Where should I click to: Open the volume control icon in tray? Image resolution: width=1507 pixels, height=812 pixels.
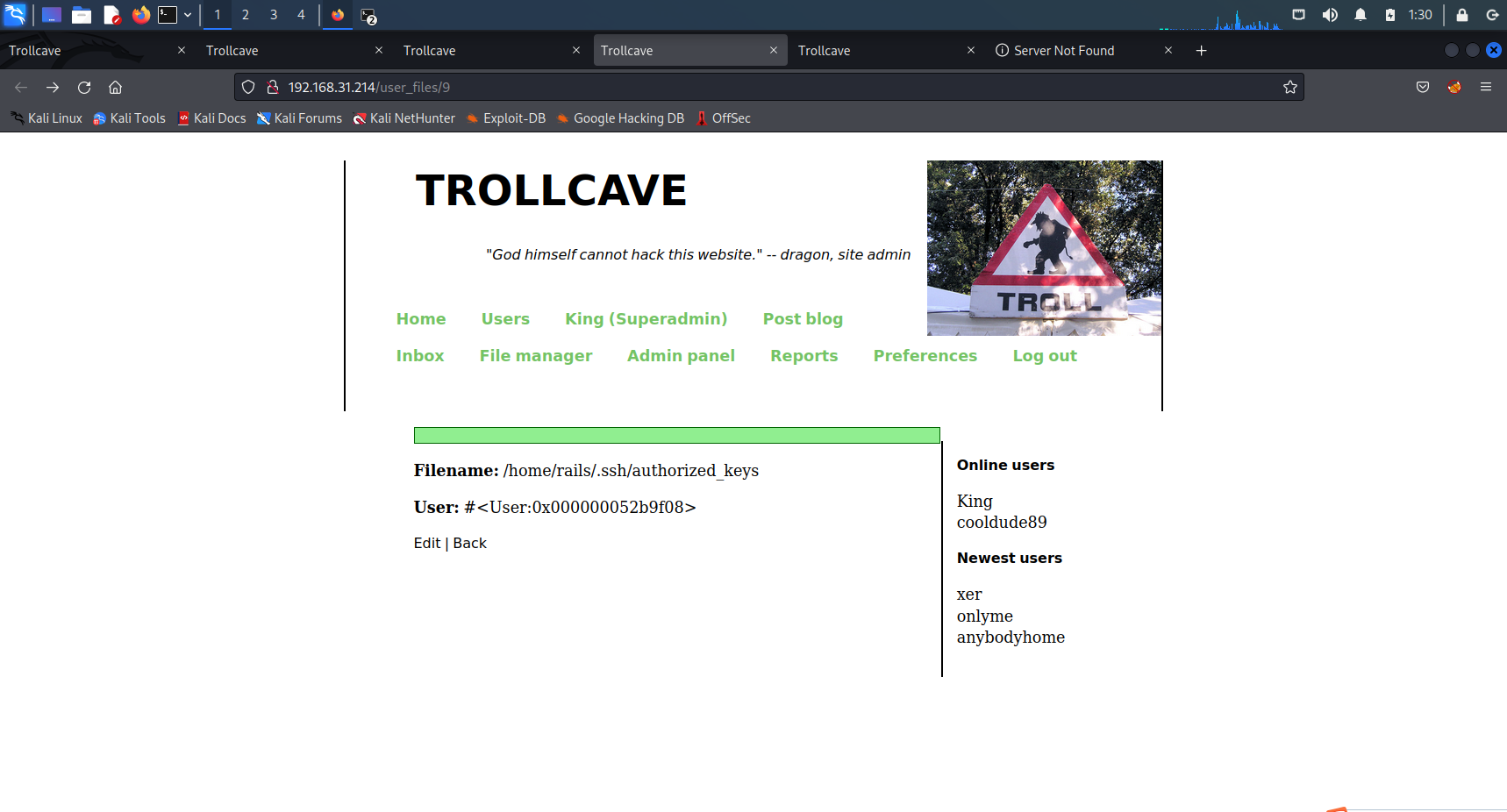pyautogui.click(x=1330, y=15)
